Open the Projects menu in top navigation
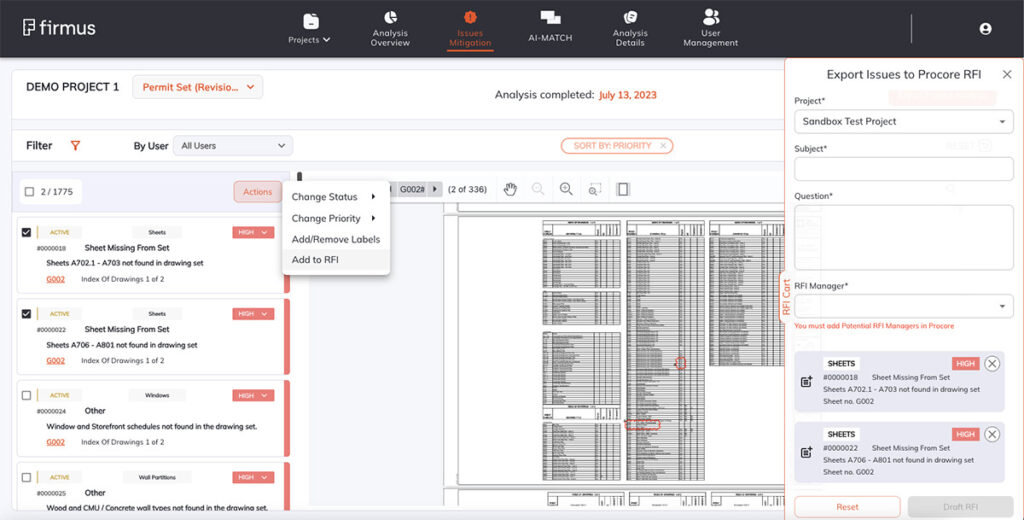Screen dimensions: 1024x520 pyautogui.click(x=310, y=29)
